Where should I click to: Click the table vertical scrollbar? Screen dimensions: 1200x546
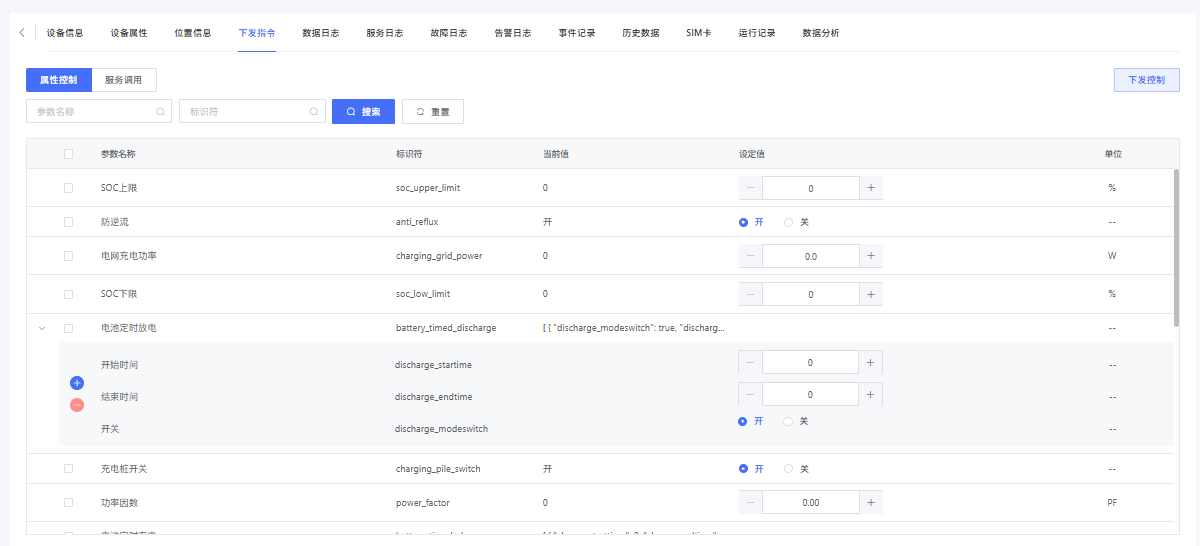click(1176, 246)
